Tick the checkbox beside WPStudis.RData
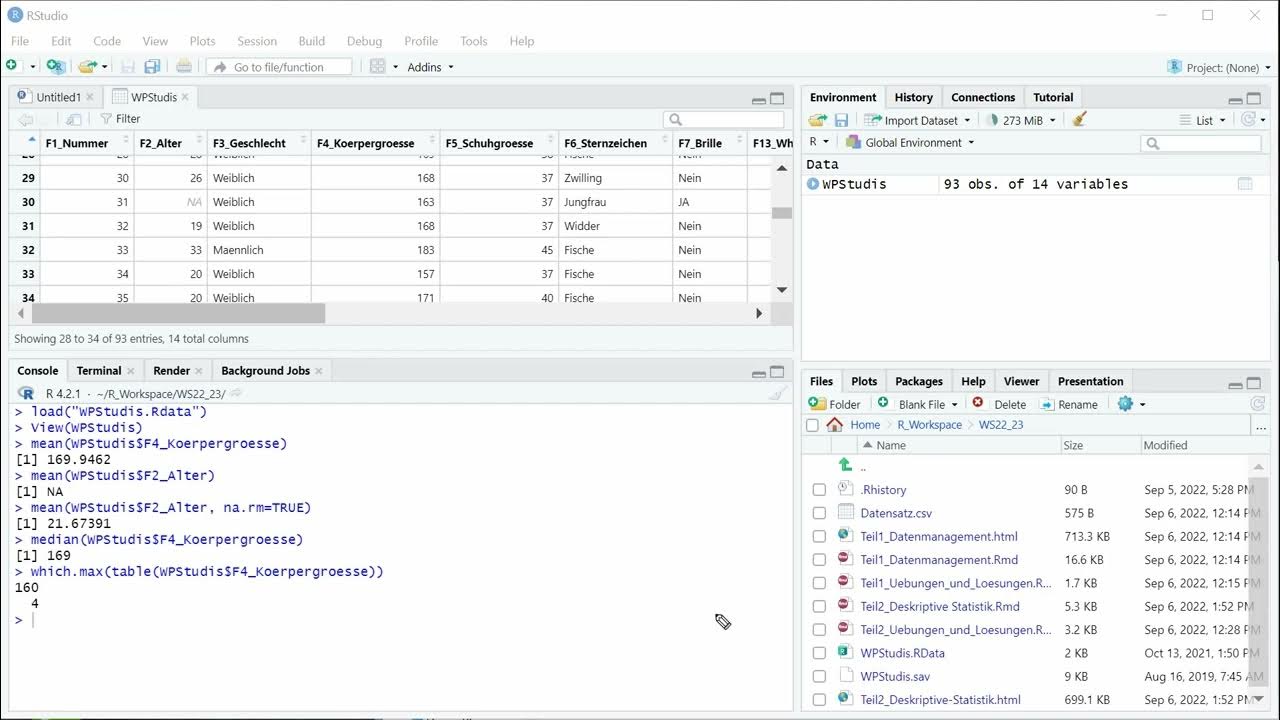The height and width of the screenshot is (720, 1280). click(x=819, y=653)
